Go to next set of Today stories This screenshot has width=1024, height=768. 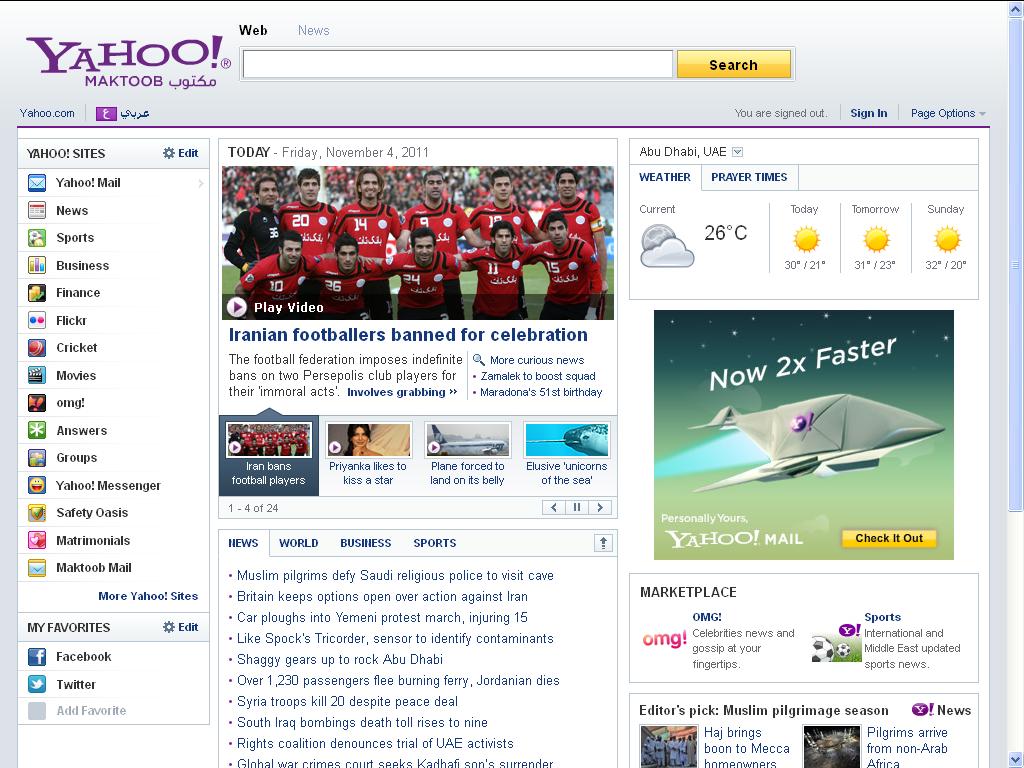tap(599, 508)
